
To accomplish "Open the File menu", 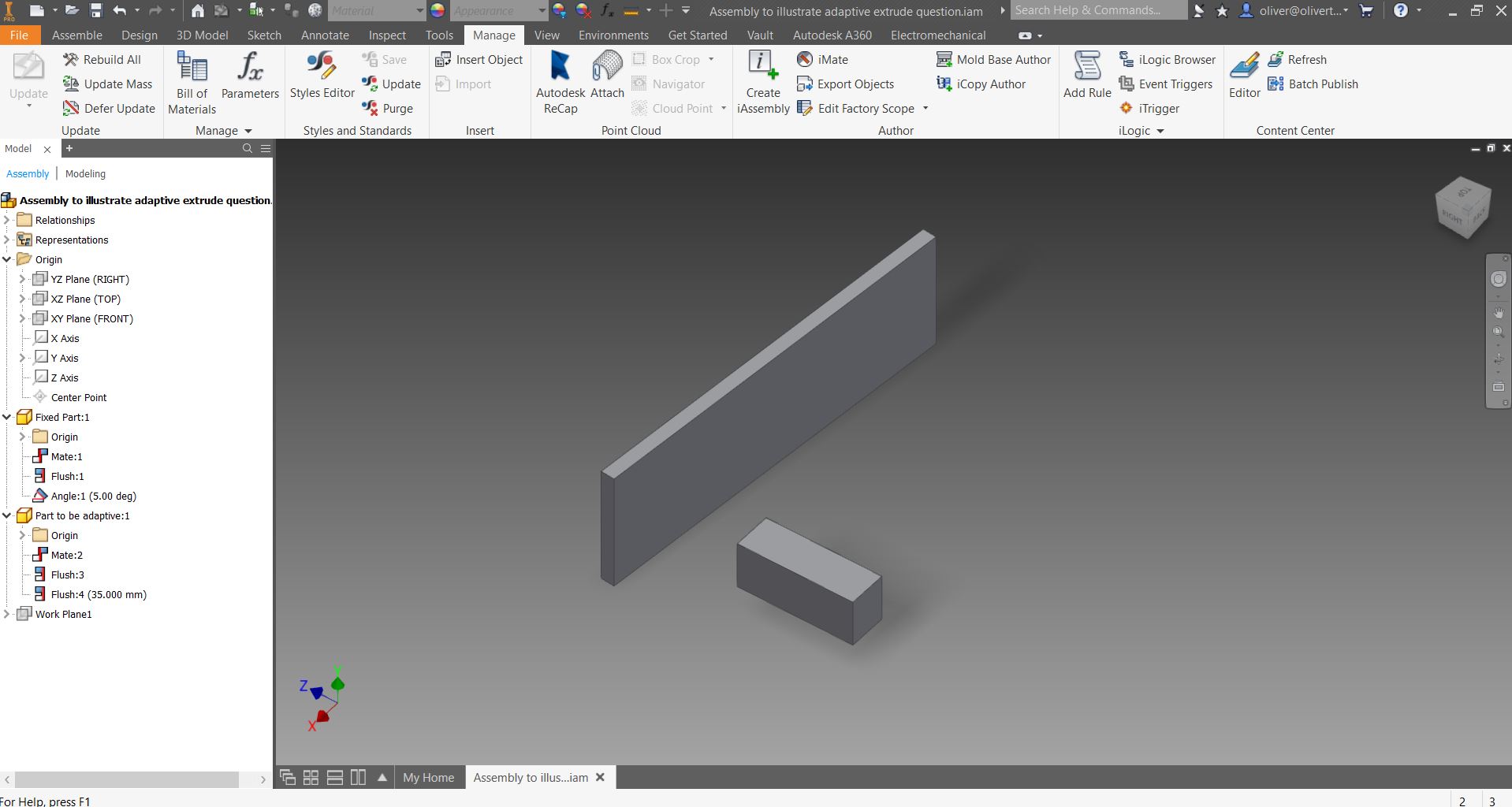I will 19,35.
